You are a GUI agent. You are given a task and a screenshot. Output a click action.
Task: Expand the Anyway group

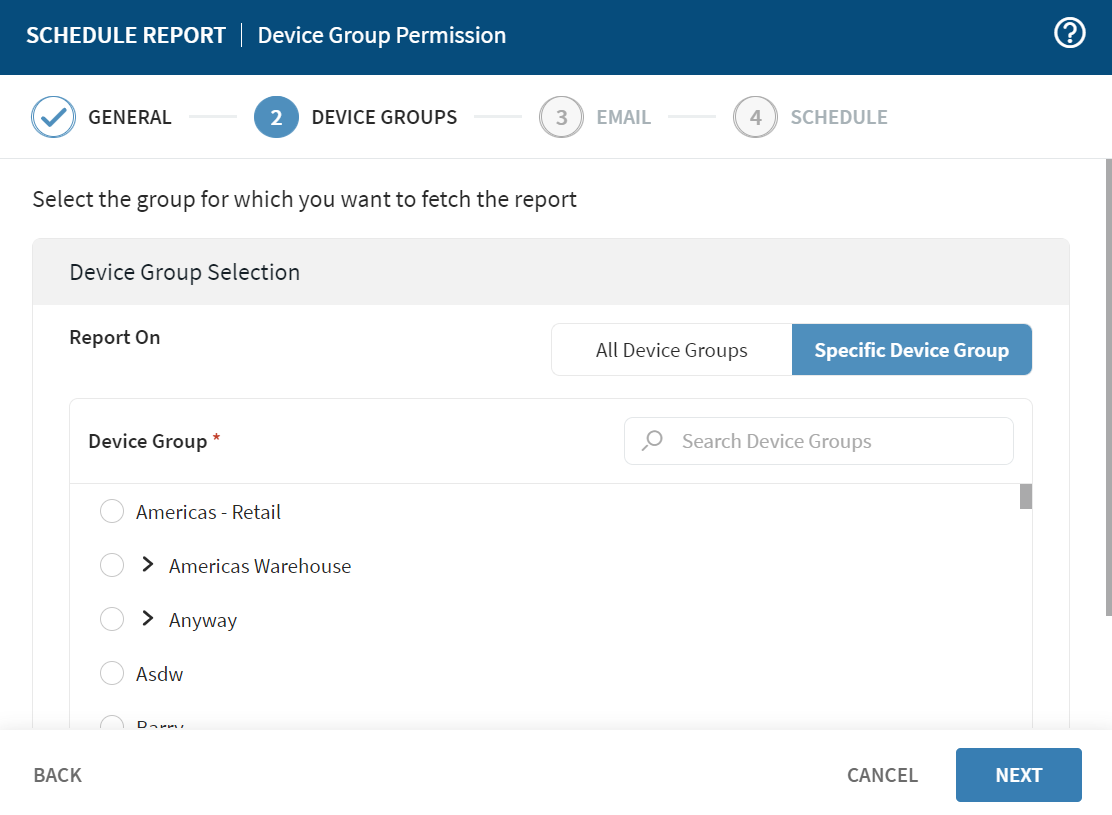(x=148, y=619)
